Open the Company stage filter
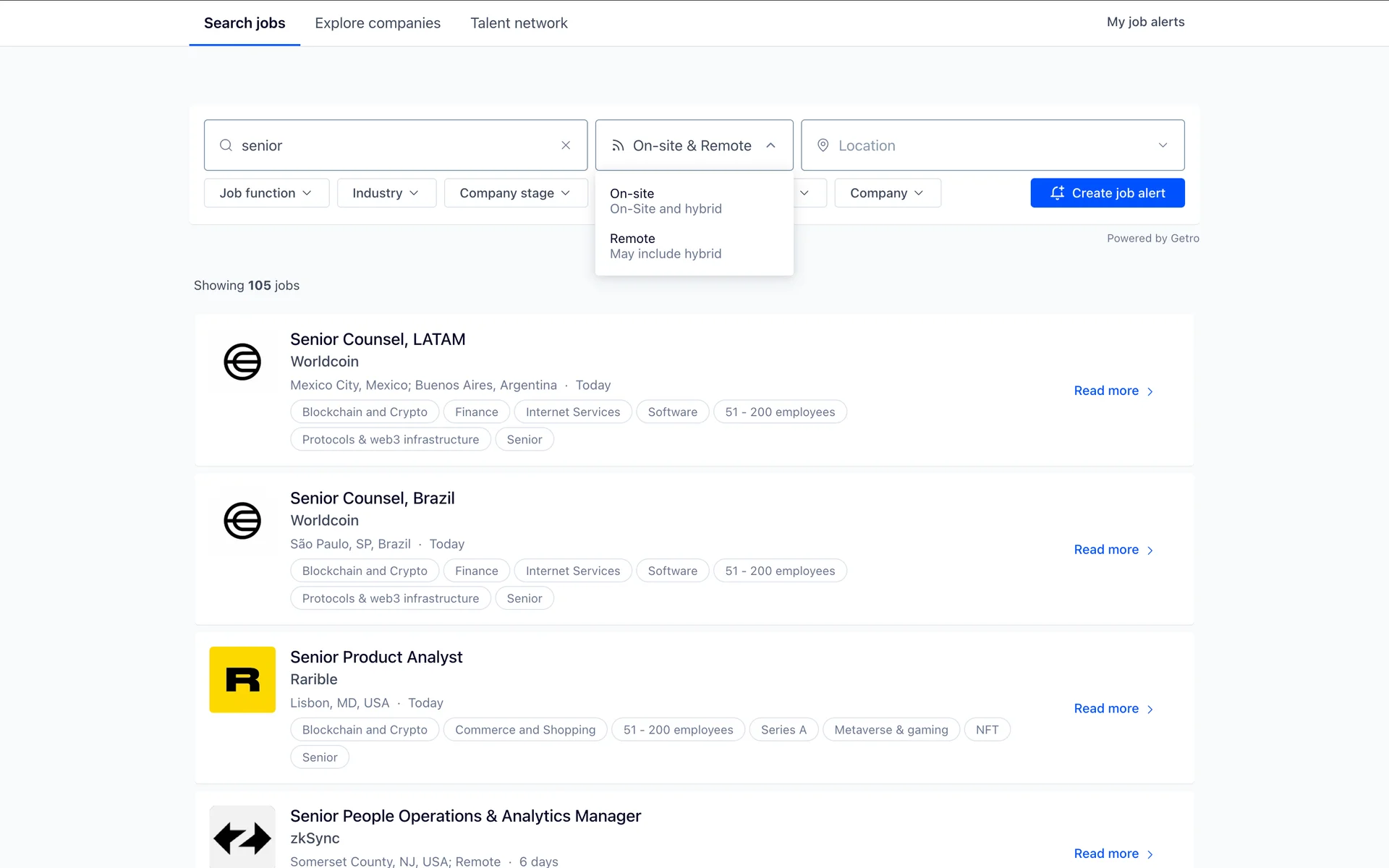The image size is (1389, 868). [x=515, y=193]
